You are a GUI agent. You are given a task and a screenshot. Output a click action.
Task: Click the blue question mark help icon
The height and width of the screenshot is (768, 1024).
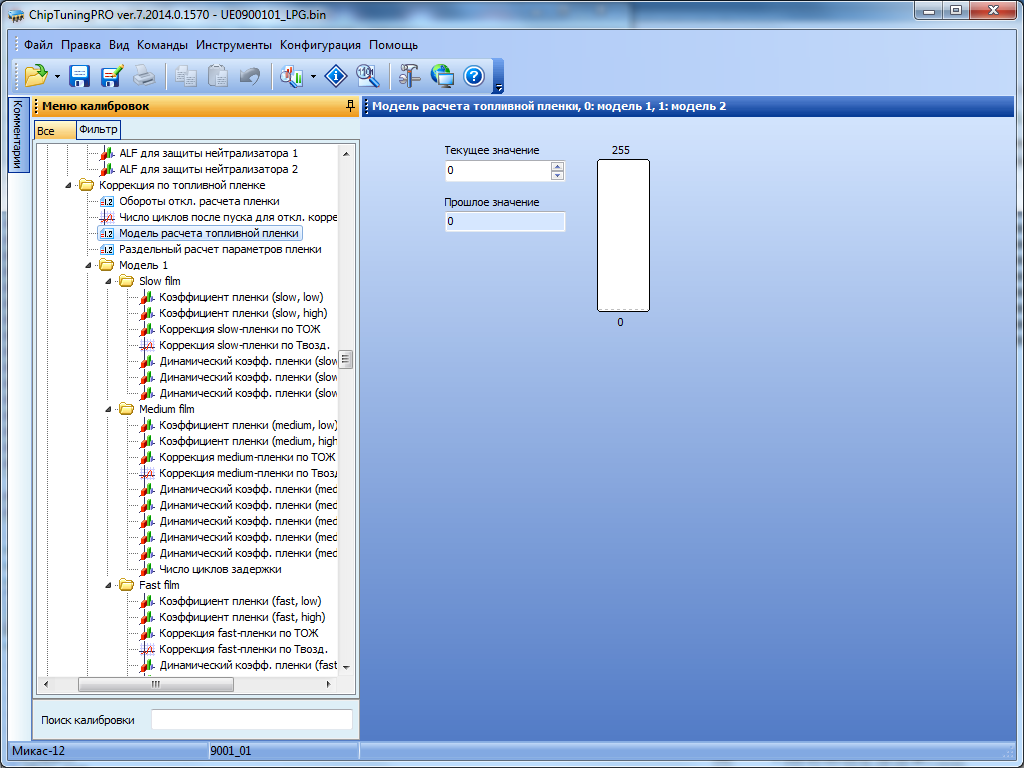point(474,75)
